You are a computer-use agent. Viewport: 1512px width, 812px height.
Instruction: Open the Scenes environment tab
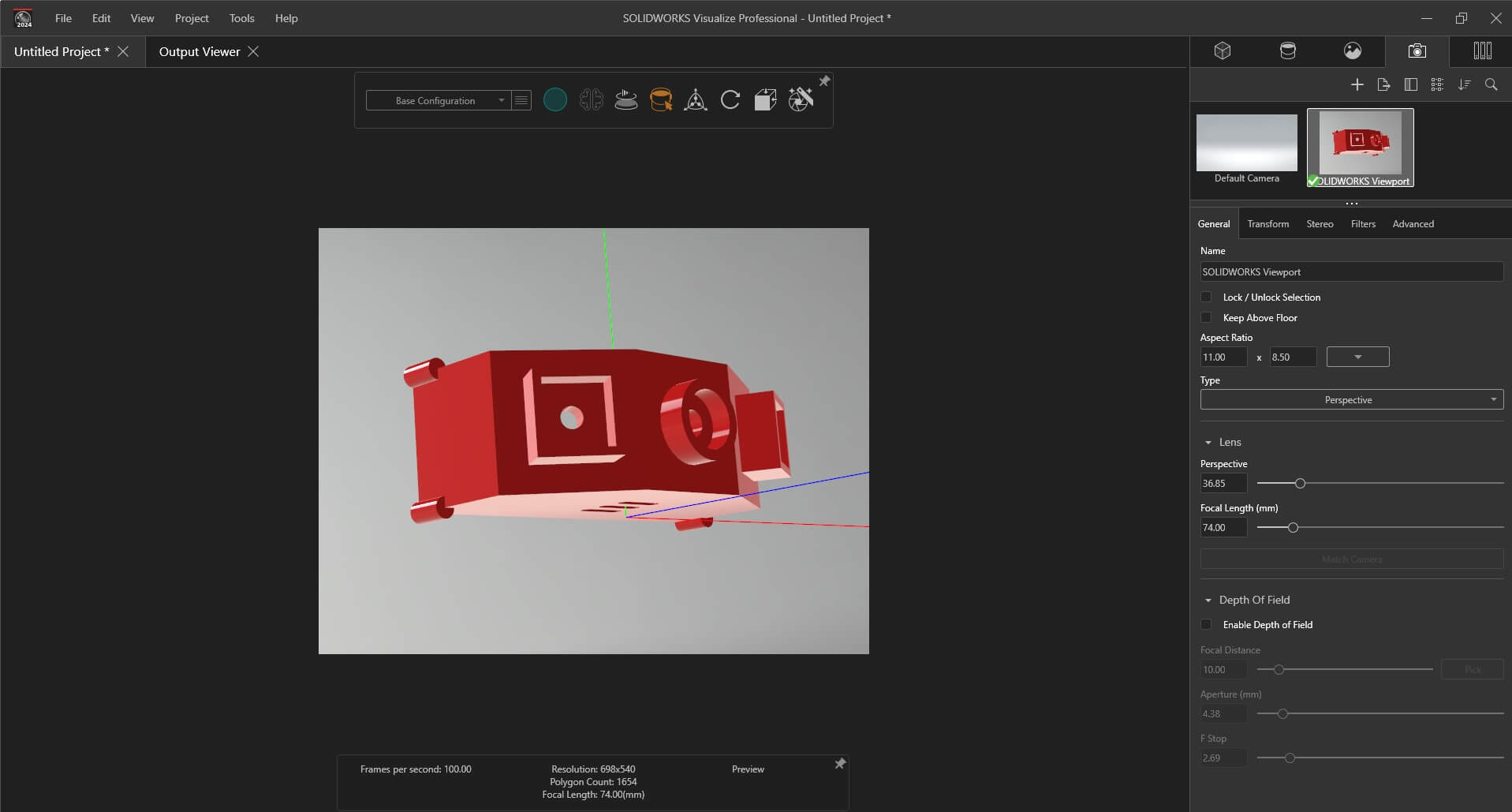pyautogui.click(x=1352, y=51)
